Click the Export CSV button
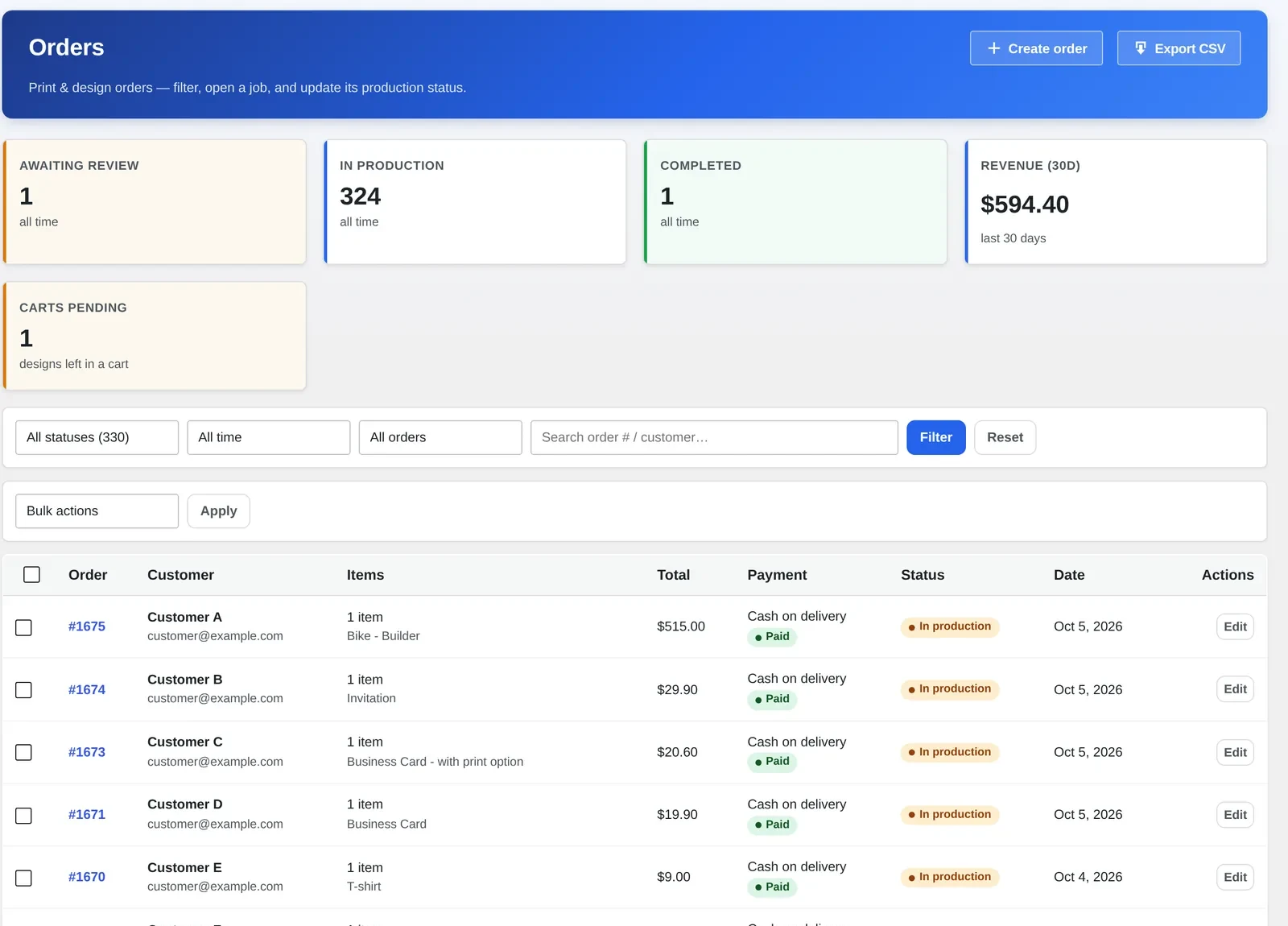Viewport: 1288px width, 926px height. click(1179, 48)
